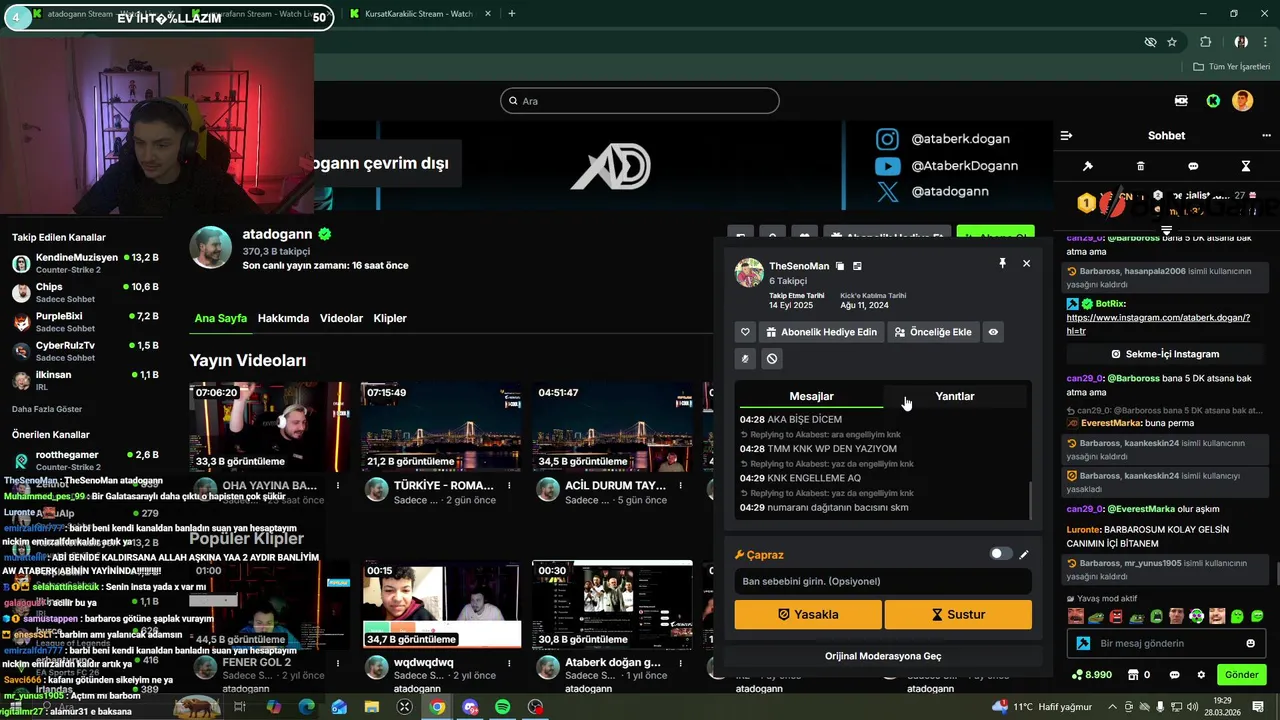This screenshot has width=1280, height=720.
Task: Open Tüm Yer İşaretleri bookmarks folder
Action: click(x=1231, y=66)
